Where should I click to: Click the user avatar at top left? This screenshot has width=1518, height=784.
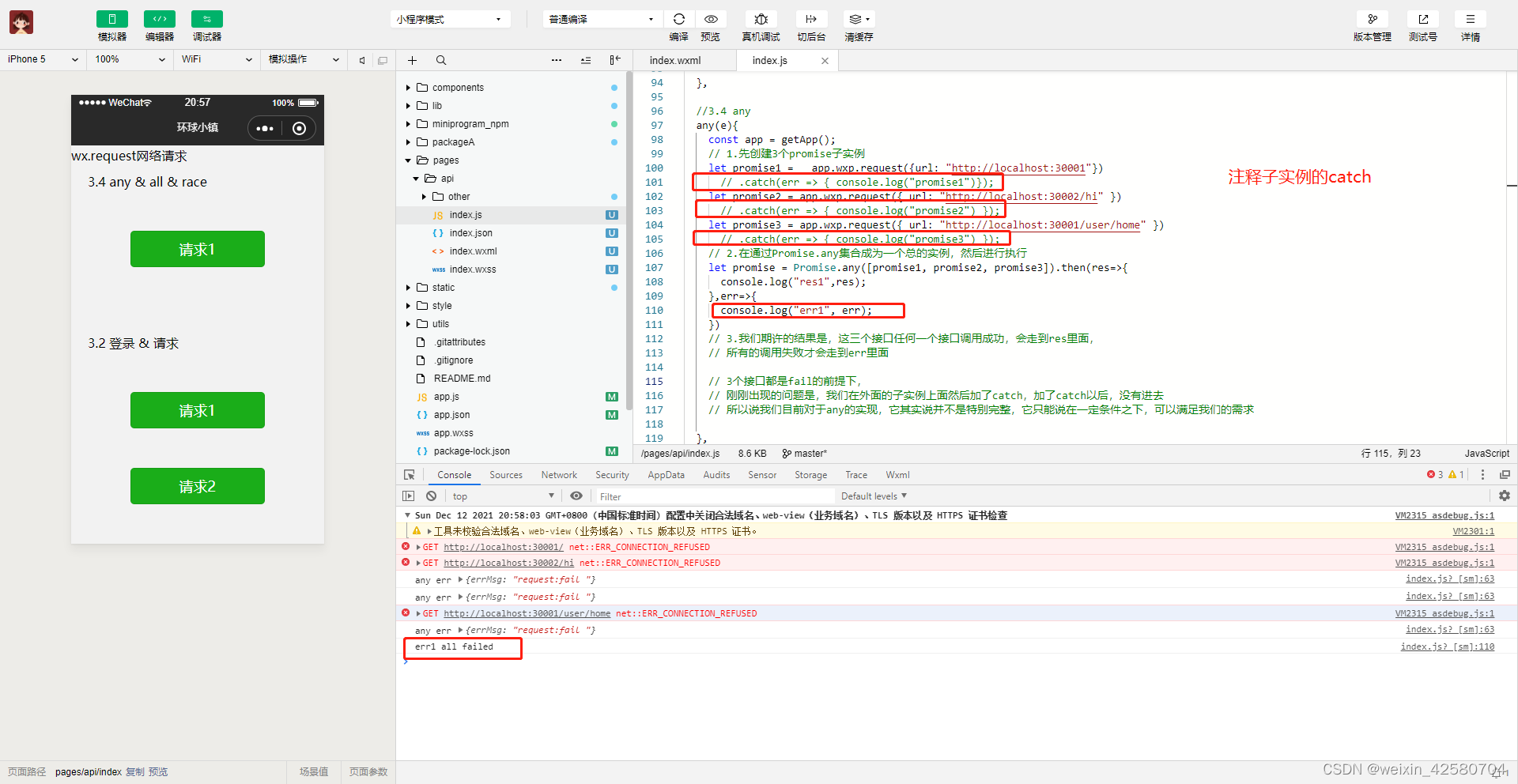(x=21, y=22)
